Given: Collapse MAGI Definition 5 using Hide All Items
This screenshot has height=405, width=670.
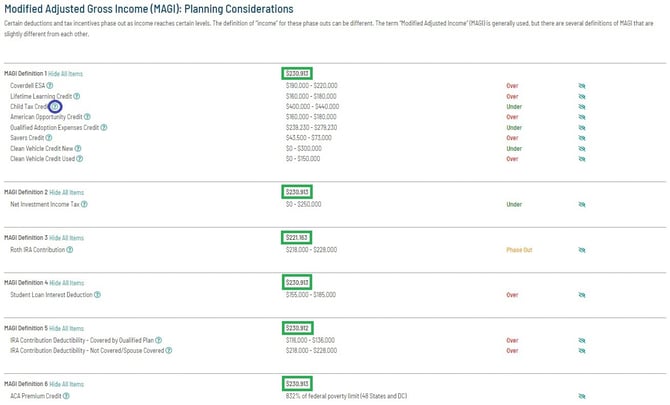Looking at the screenshot, I should (x=67, y=329).
